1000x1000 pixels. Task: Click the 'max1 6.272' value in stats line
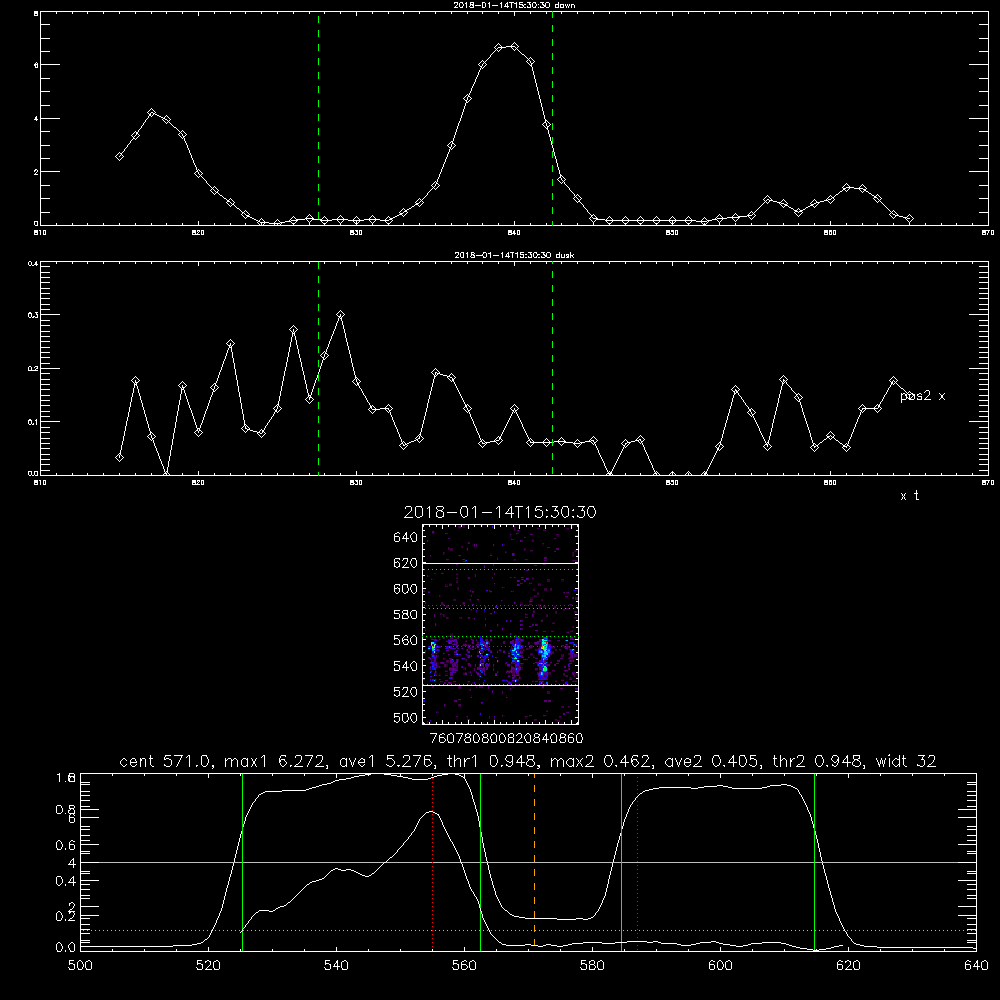[275, 761]
